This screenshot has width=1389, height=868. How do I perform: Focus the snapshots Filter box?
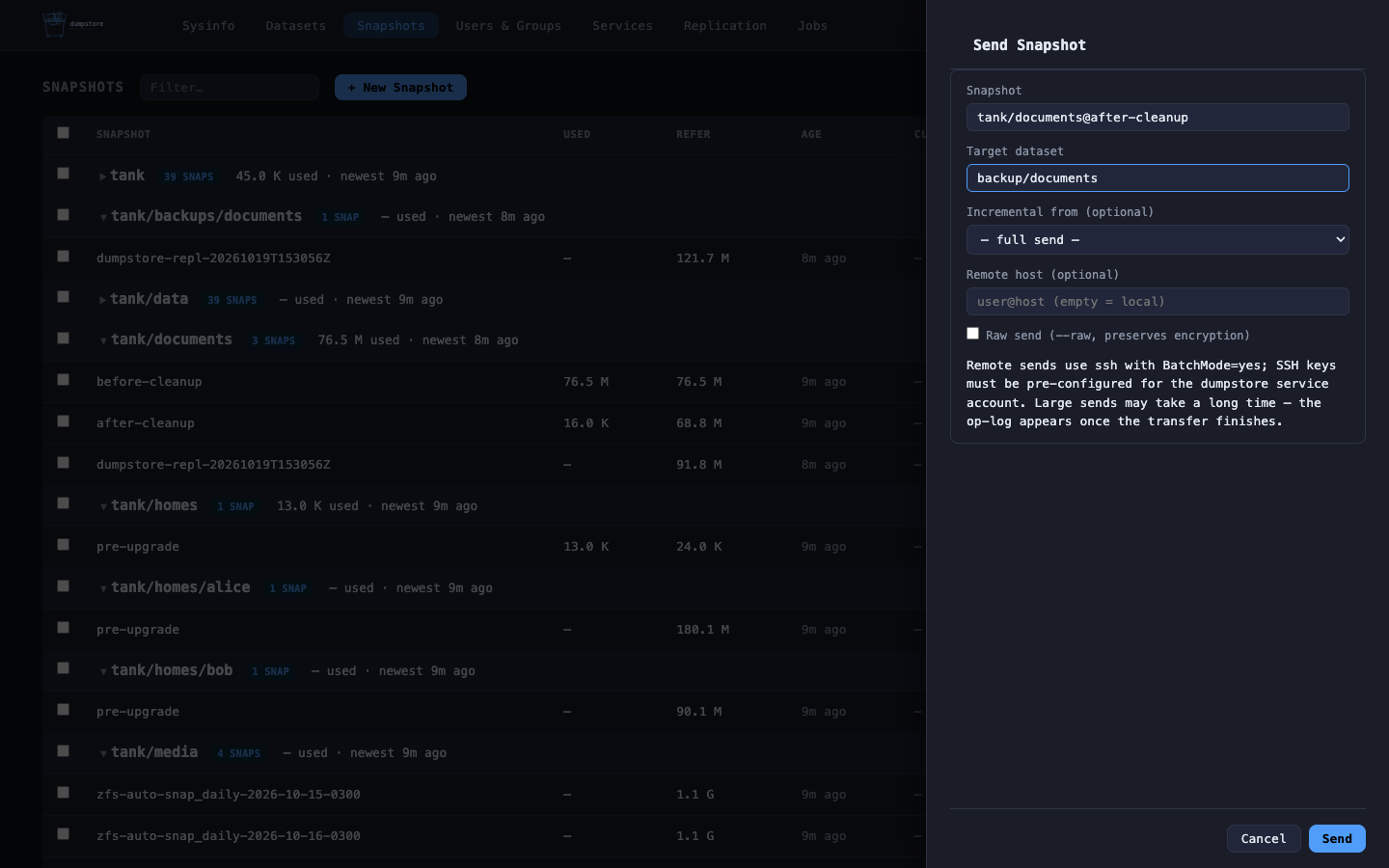(x=230, y=88)
